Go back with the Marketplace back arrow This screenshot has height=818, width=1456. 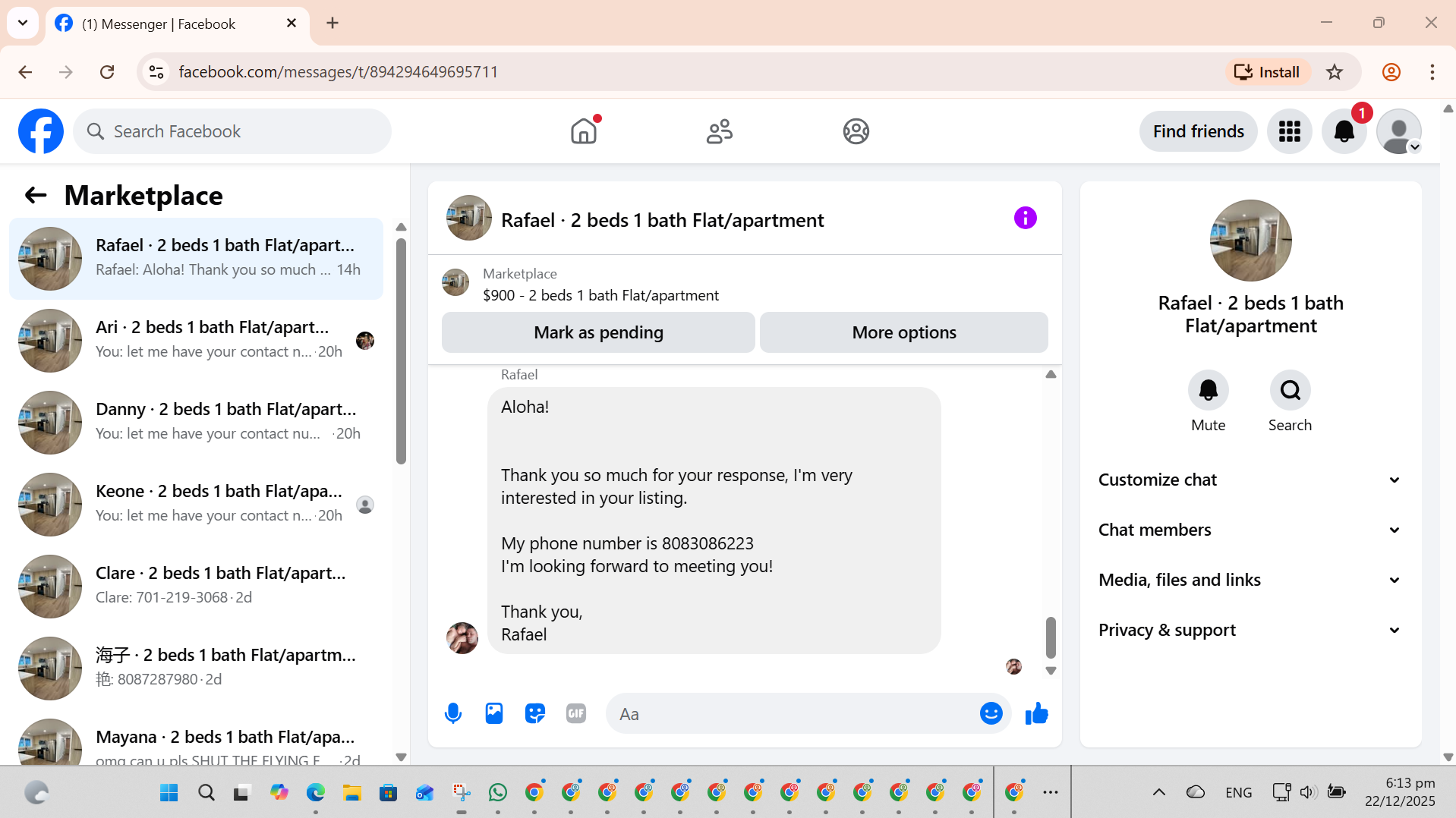pos(36,196)
